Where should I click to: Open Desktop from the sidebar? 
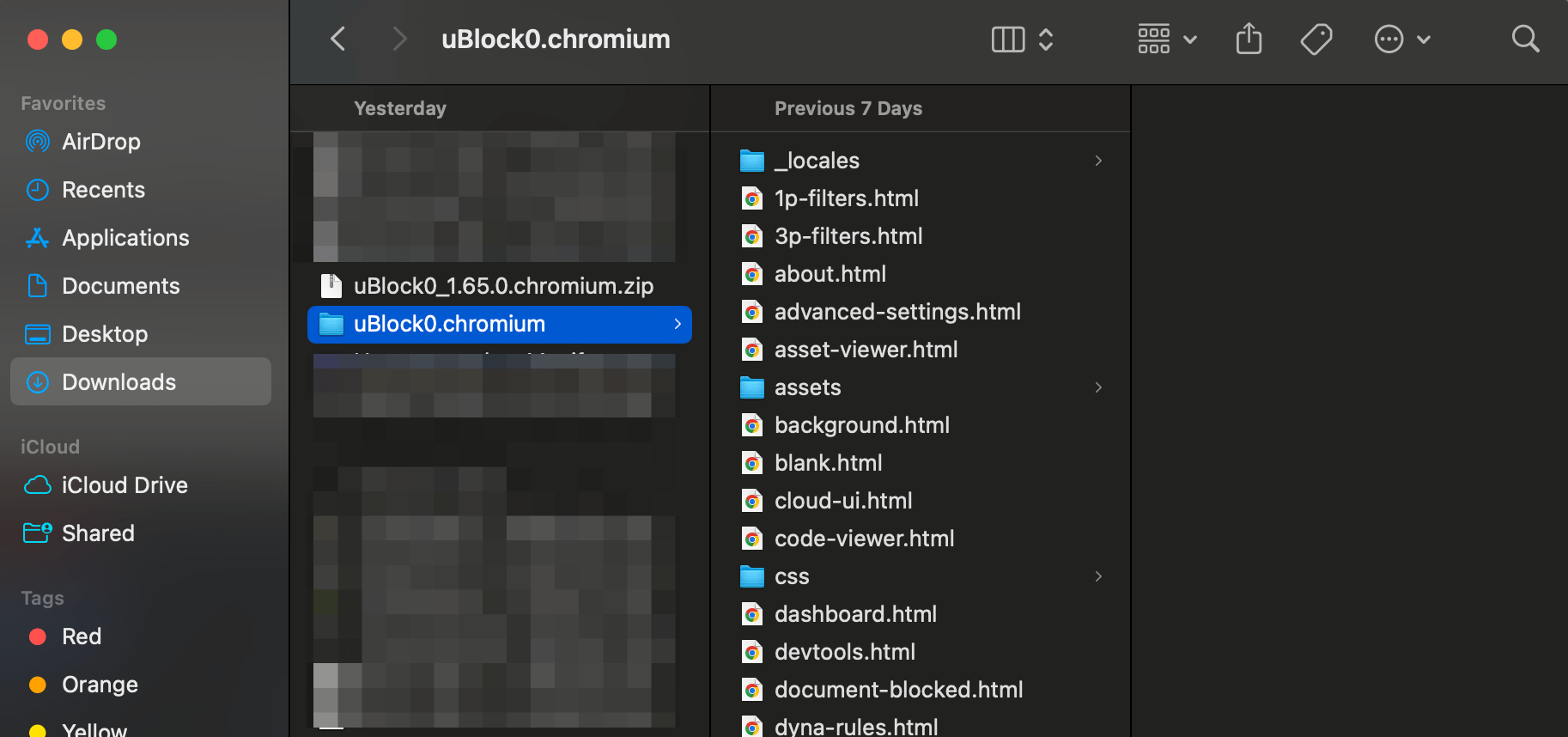[x=141, y=334]
